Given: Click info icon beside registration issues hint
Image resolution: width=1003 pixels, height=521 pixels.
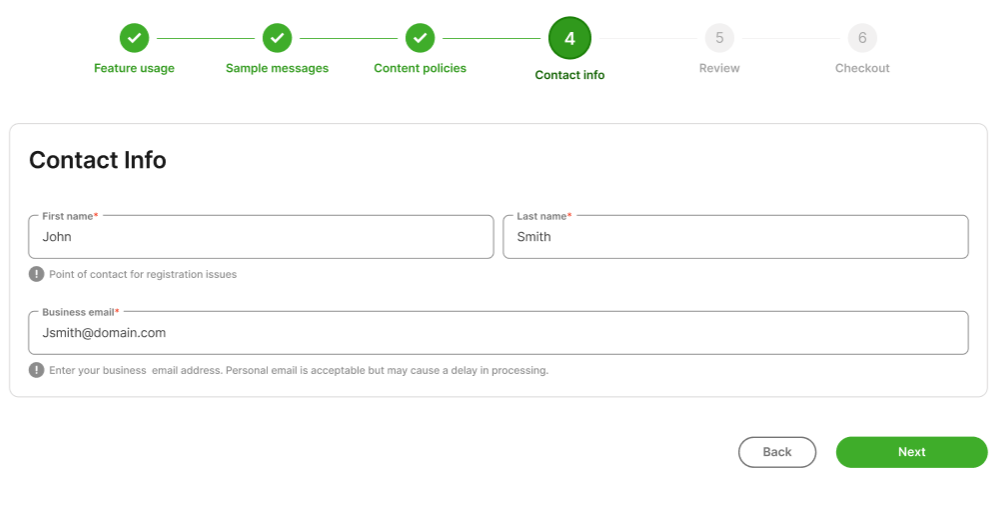Looking at the screenshot, I should click(x=37, y=274).
